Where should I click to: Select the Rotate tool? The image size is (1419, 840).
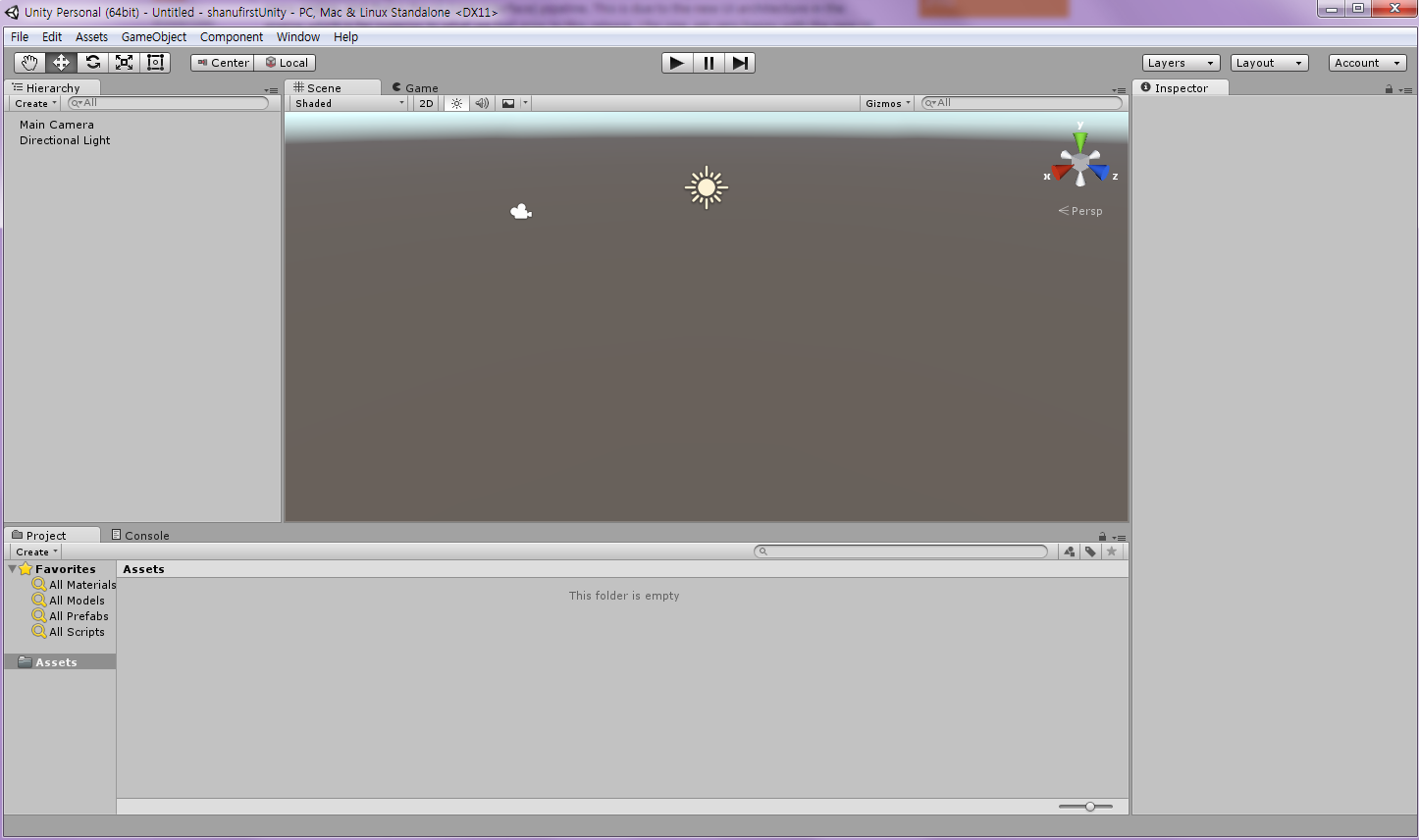(x=92, y=63)
